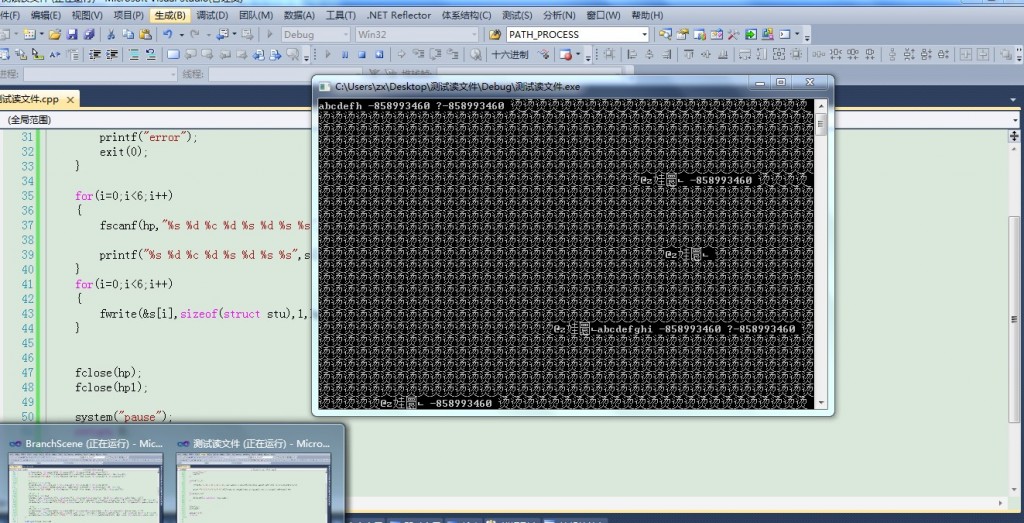1024x523 pixels.
Task: Click the console window title bar icon
Action: tap(324, 86)
